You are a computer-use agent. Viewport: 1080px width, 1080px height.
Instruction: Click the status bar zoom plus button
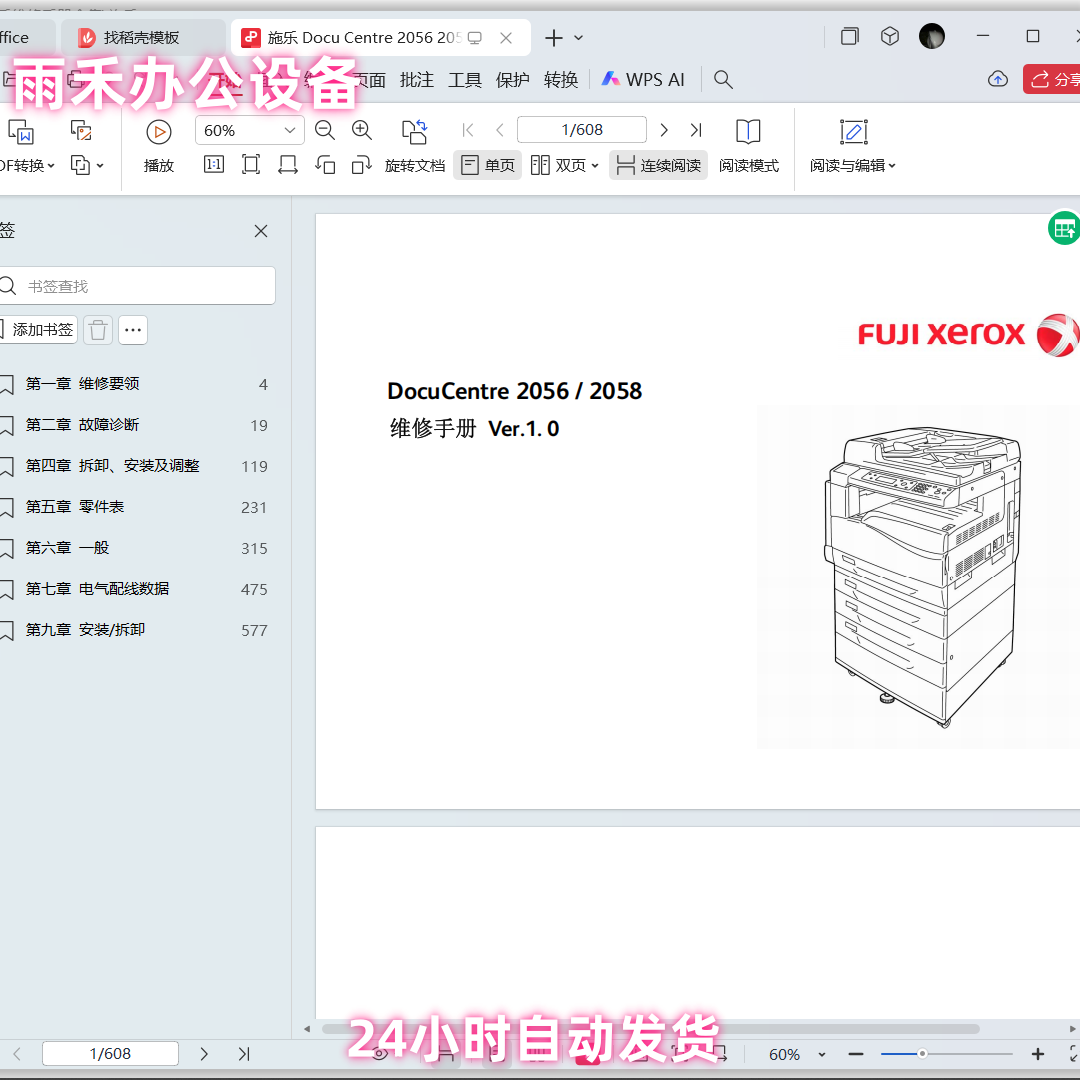tap(1038, 1054)
